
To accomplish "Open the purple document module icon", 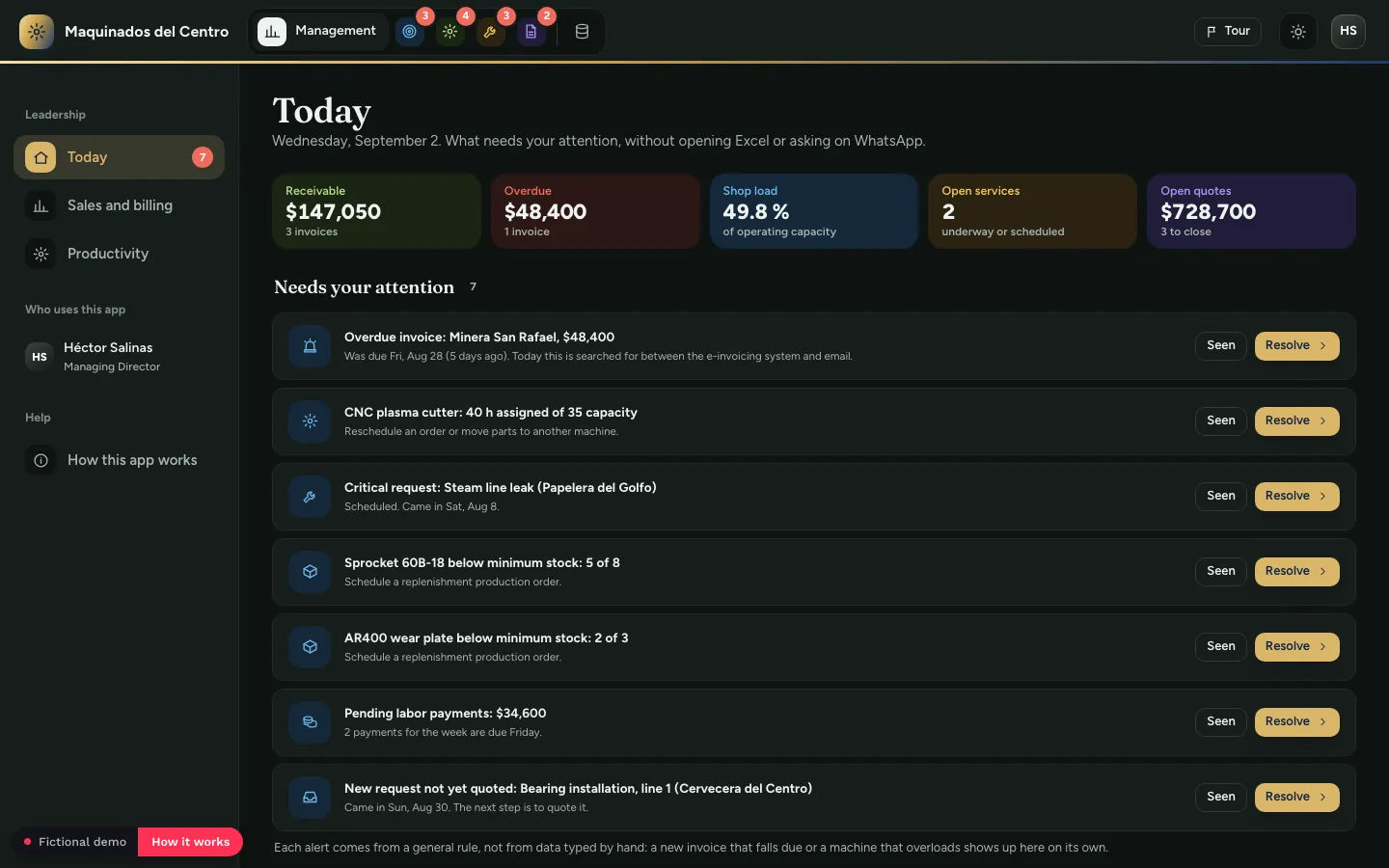I will 531,32.
